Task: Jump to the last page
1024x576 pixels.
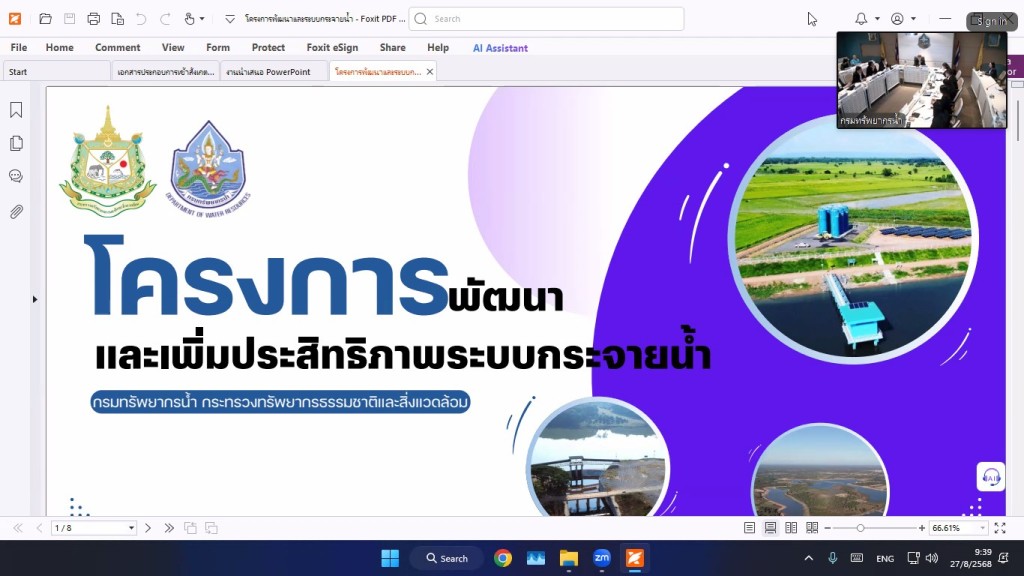Action: tap(169, 528)
